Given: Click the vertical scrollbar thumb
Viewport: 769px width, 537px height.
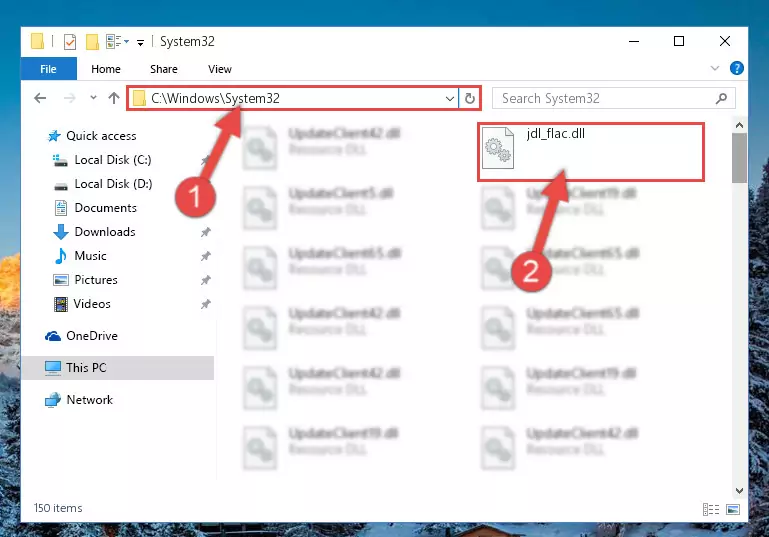Looking at the screenshot, I should (739, 158).
